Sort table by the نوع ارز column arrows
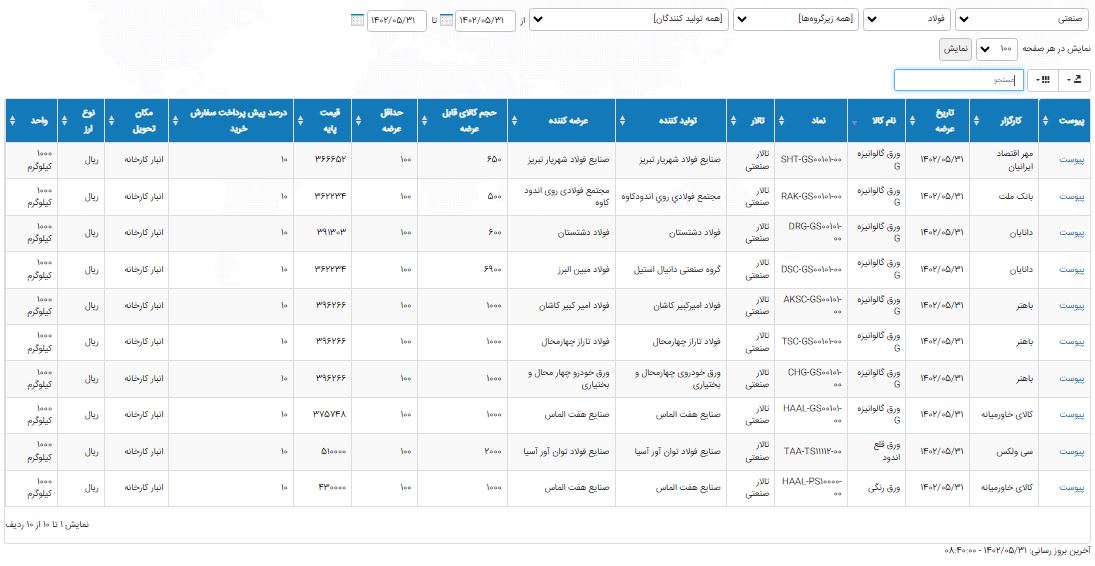Viewport: 1095px width, 566px height. (x=64, y=120)
